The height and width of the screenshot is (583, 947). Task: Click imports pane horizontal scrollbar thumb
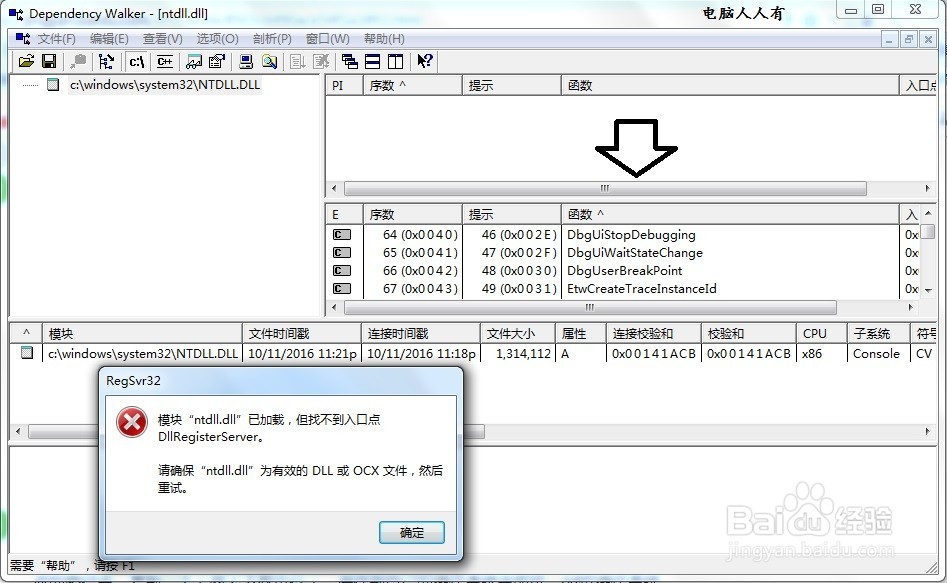tap(605, 188)
